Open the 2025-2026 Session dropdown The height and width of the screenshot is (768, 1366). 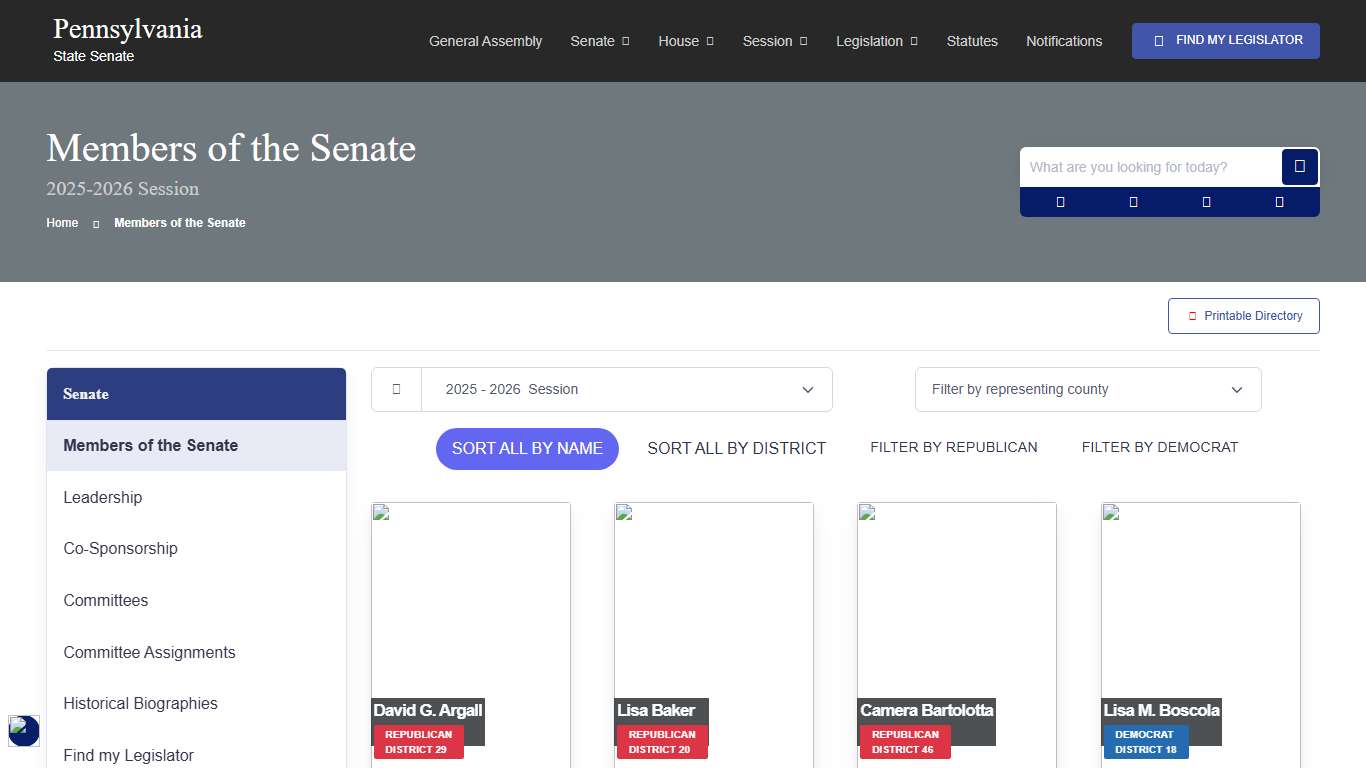tap(627, 389)
